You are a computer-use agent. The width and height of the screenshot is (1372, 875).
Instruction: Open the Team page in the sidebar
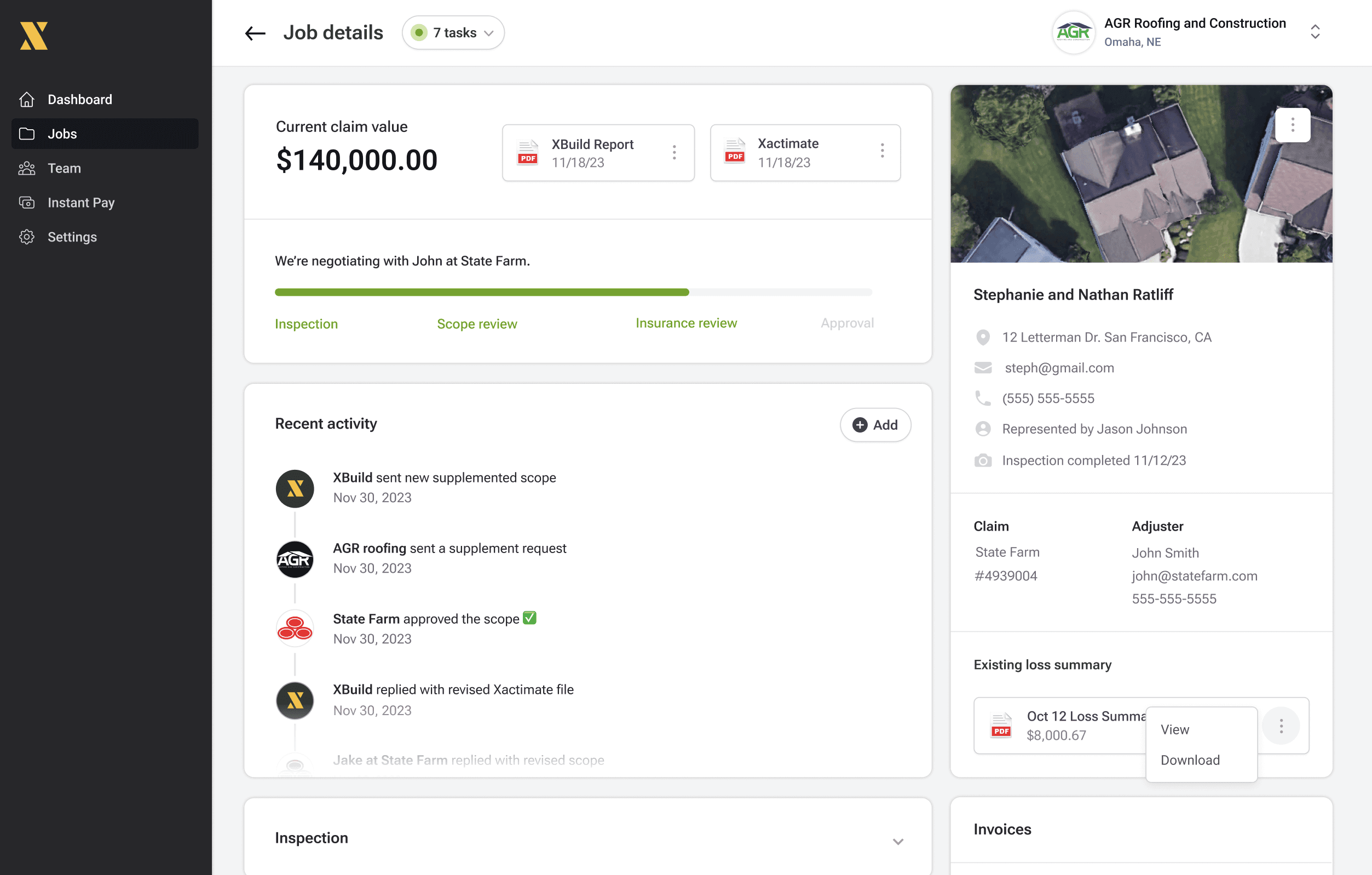64,169
